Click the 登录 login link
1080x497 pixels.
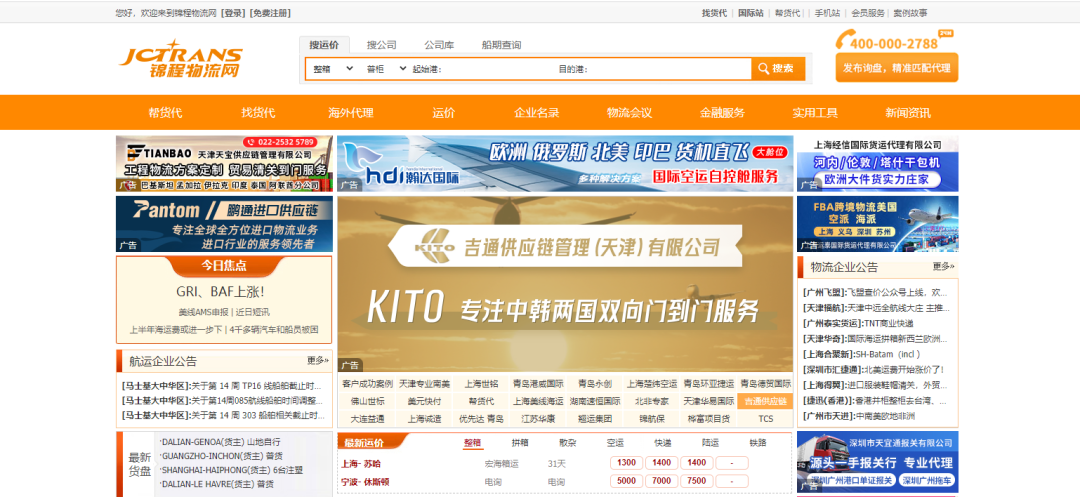(x=233, y=13)
